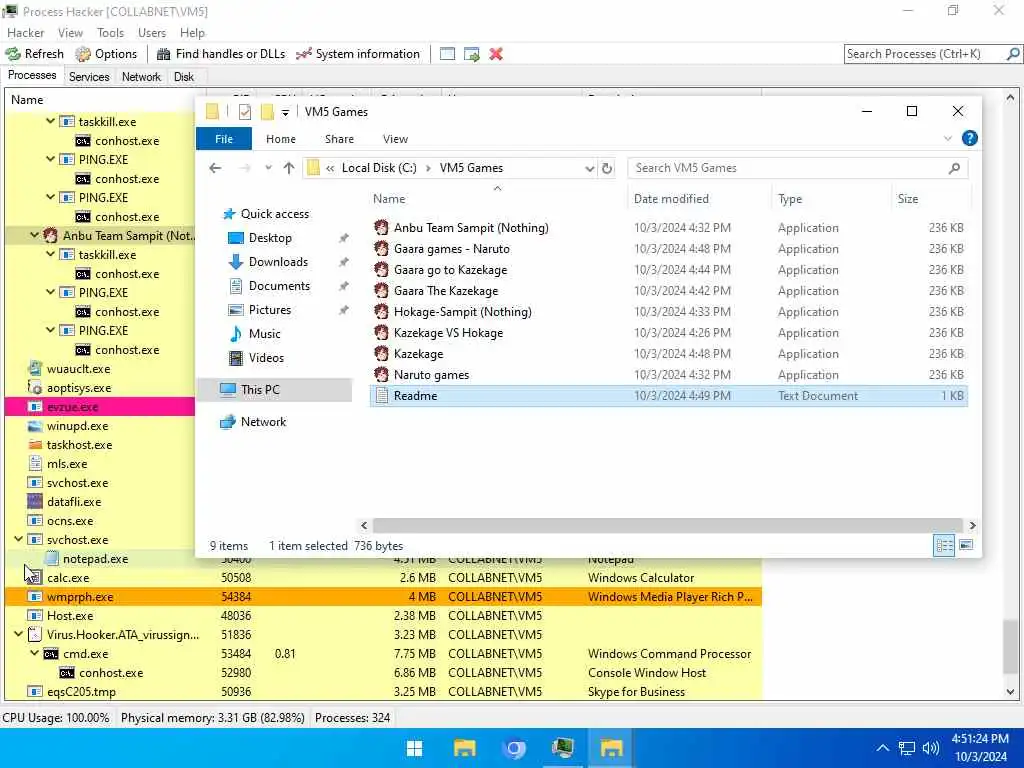Switch to the Disk tab
The width and height of the screenshot is (1024, 768).
[x=184, y=76]
